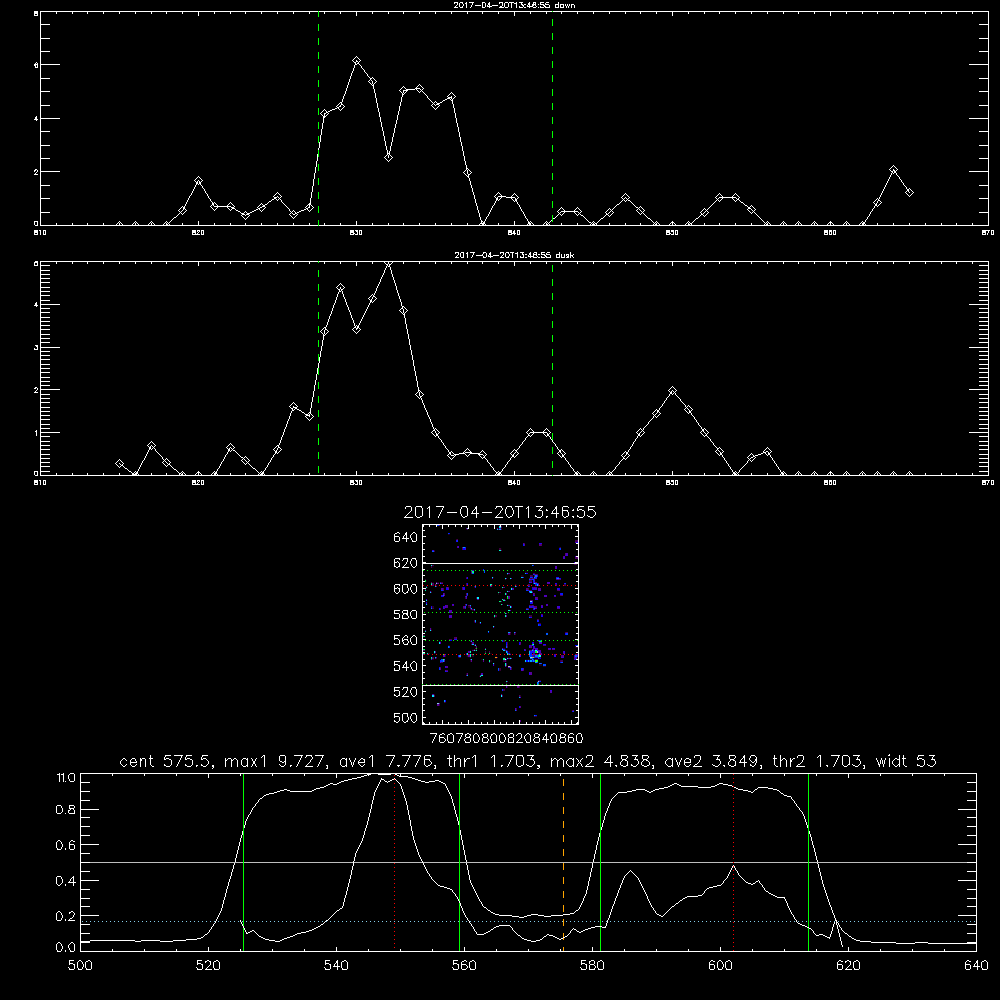Click the top plot title ending in 'dawn'
Screen dimensions: 1000x1000
click(x=515, y=5)
